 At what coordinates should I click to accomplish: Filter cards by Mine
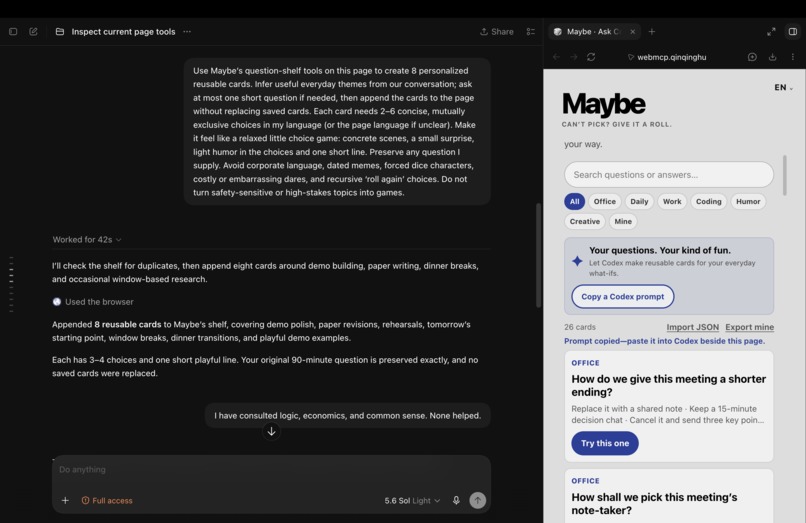click(623, 222)
